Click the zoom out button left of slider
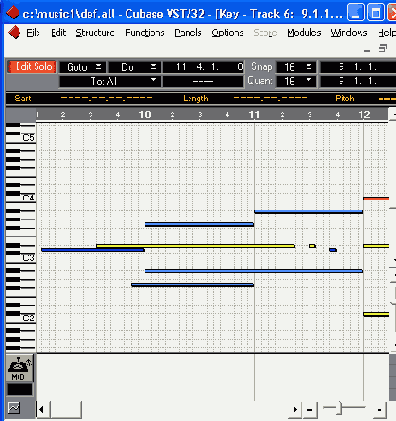 [x=309, y=410]
